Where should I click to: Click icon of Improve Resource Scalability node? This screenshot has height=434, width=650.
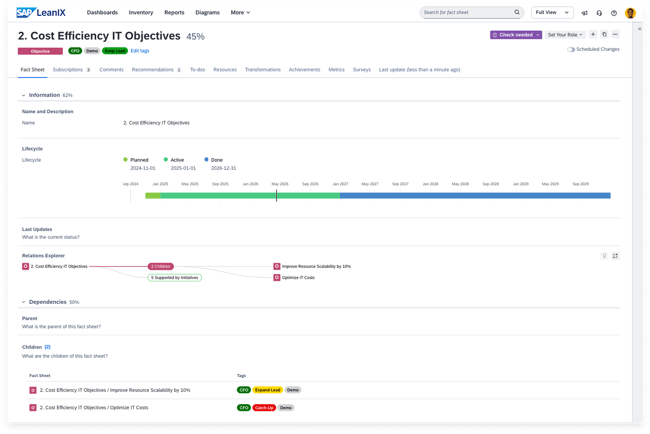(x=276, y=266)
